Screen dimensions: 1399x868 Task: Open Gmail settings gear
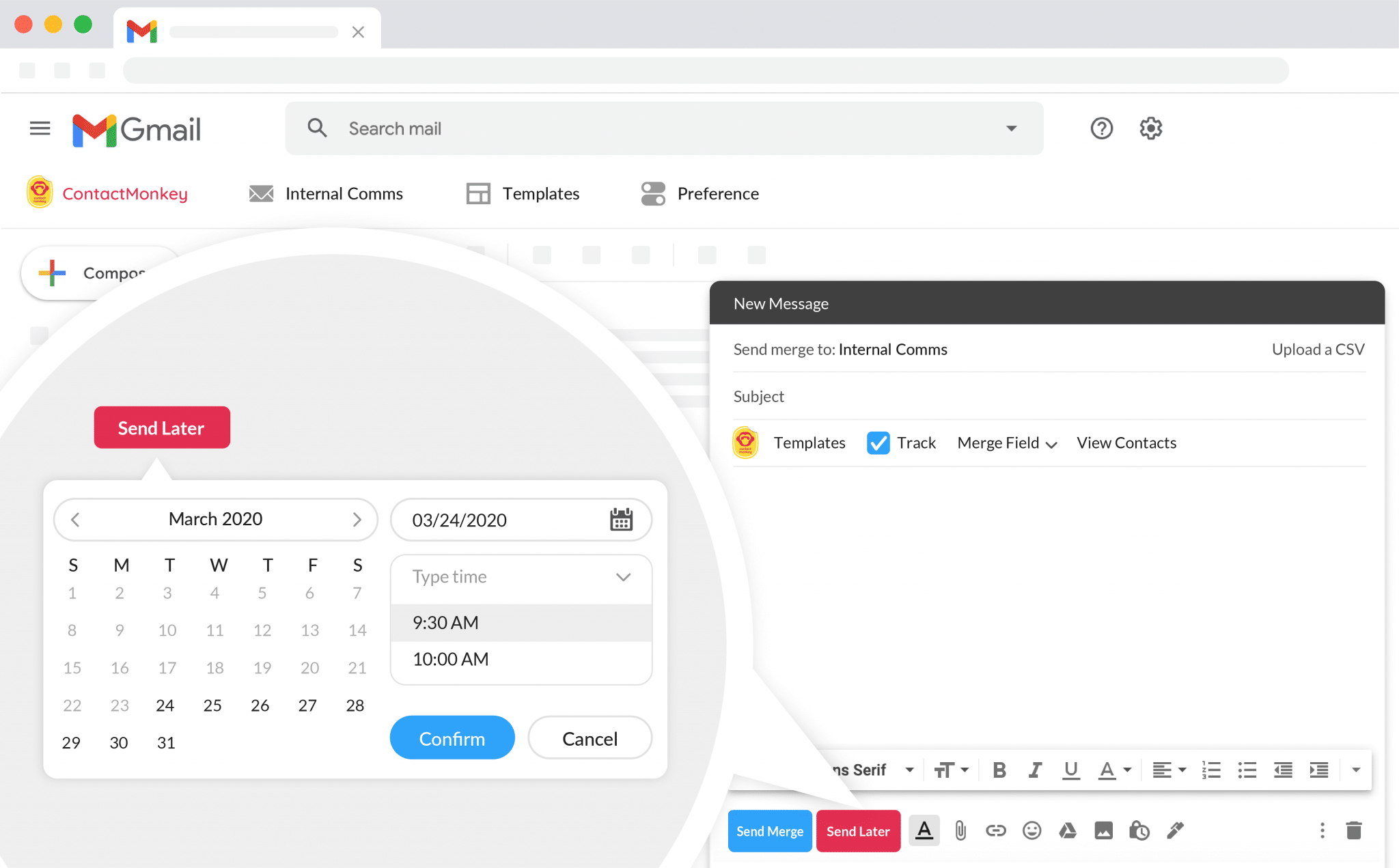[1151, 128]
